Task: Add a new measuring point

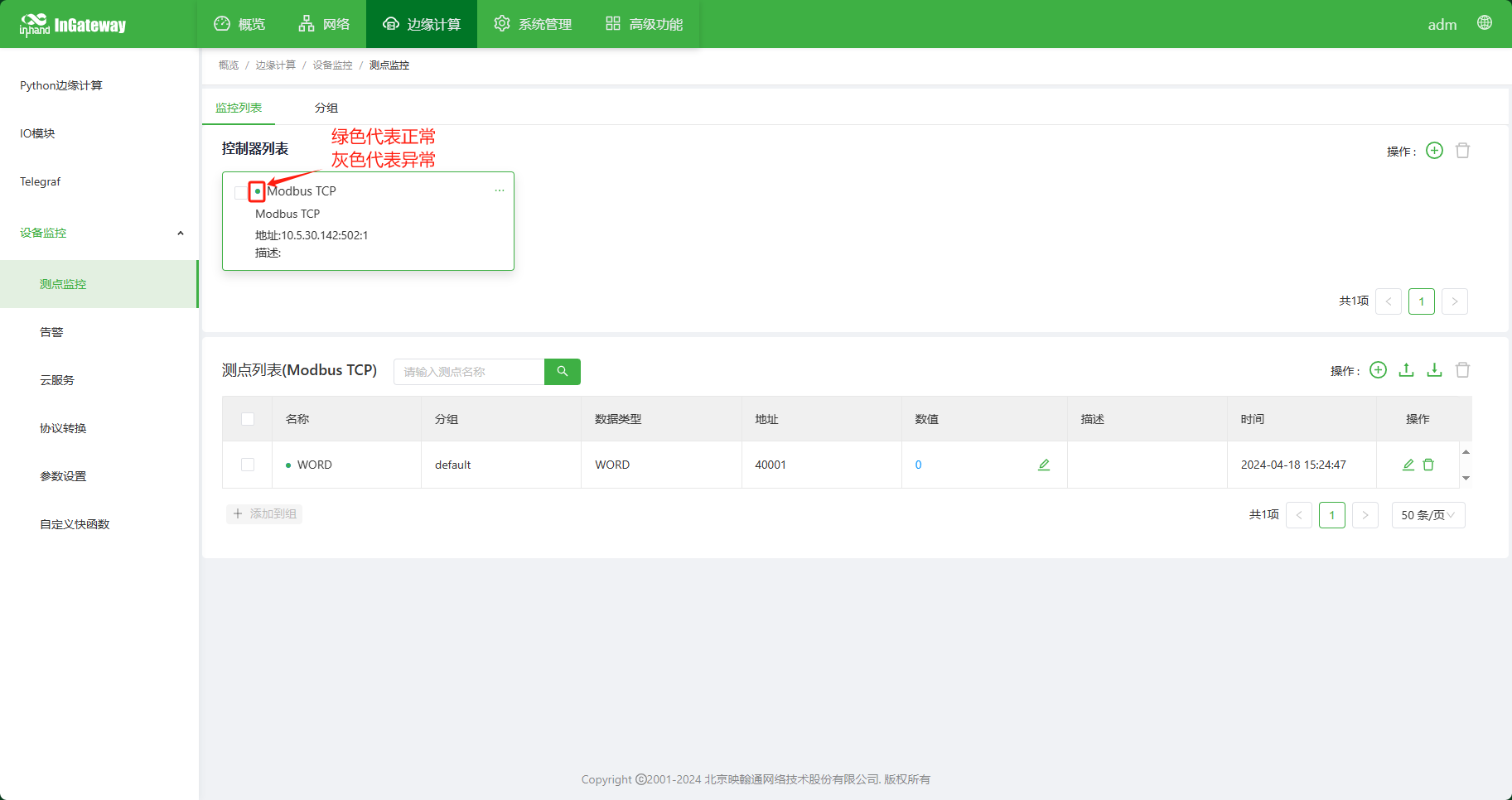Action: 1378,370
